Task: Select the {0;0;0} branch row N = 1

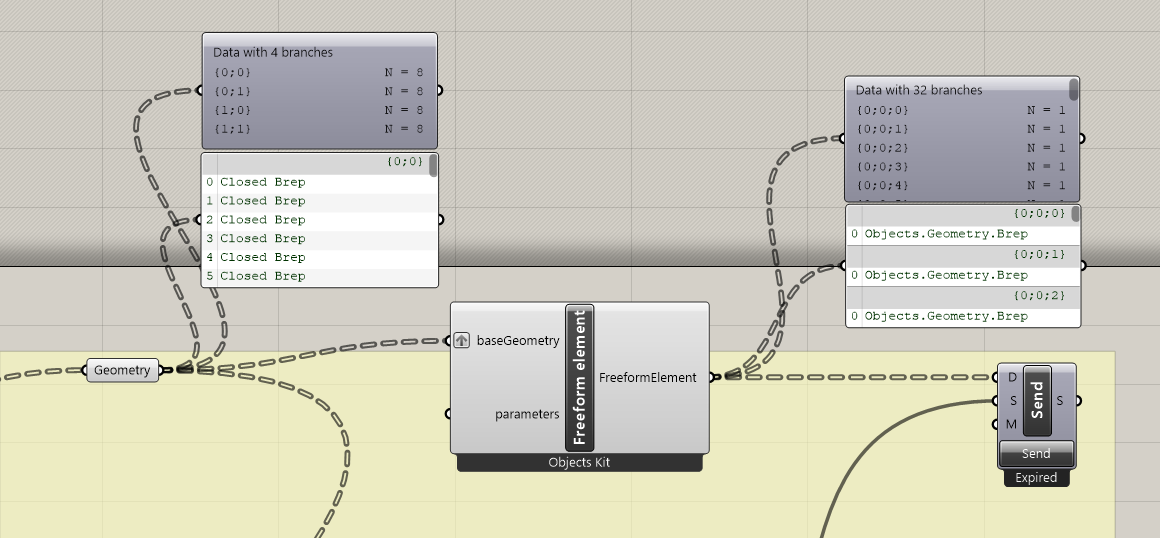Action: pos(962,110)
